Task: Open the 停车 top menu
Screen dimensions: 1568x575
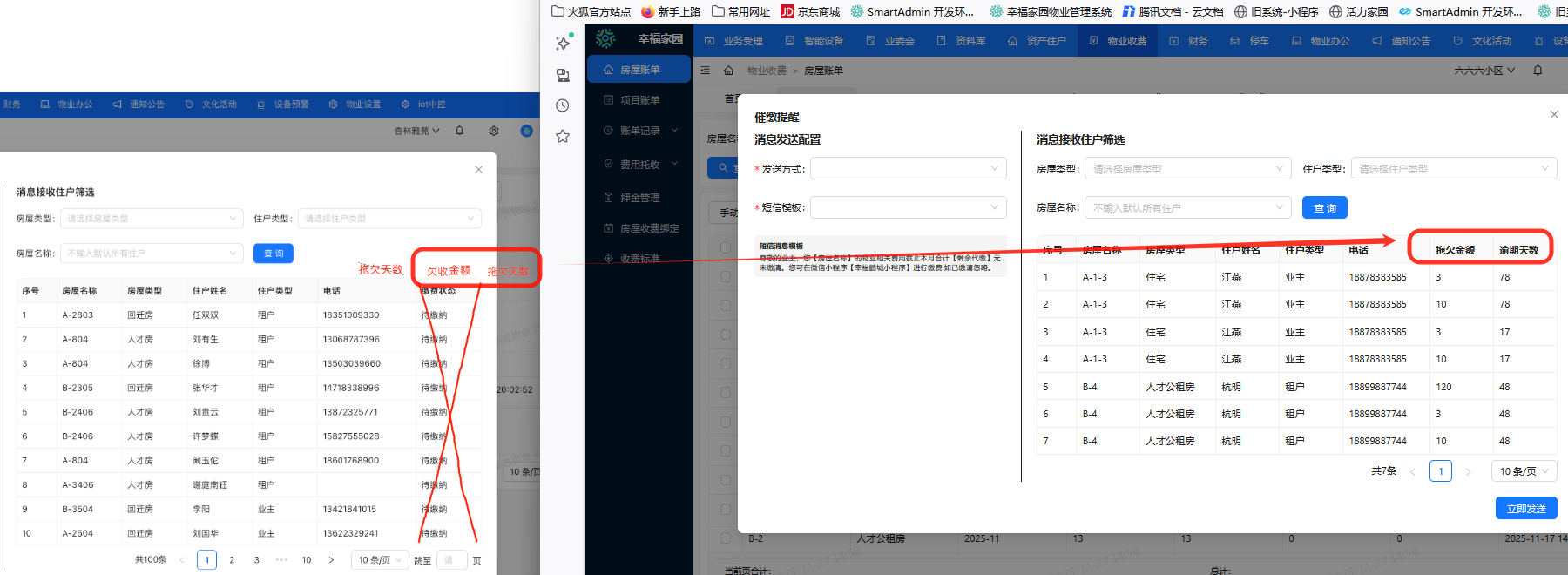Action: tap(1249, 41)
